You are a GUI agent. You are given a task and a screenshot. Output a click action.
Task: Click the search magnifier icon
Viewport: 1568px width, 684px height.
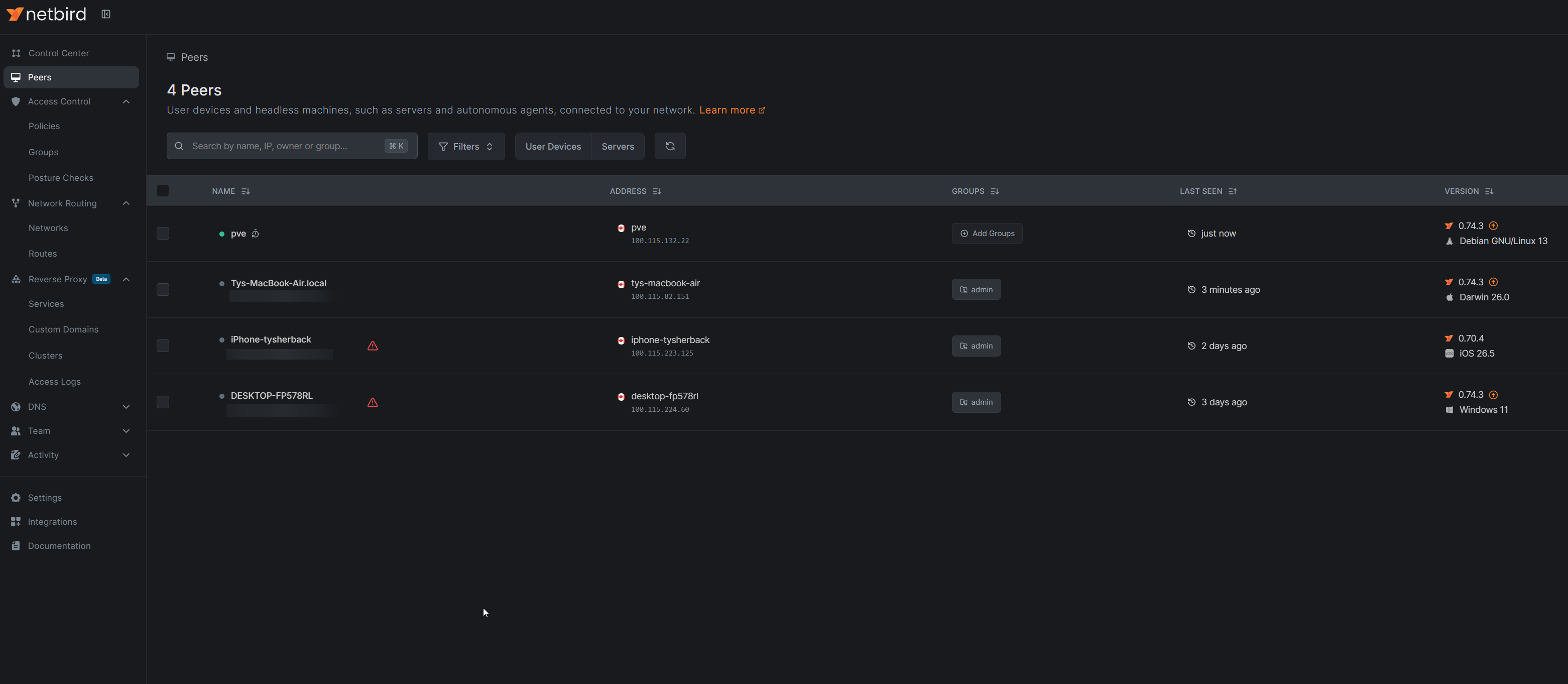(179, 146)
